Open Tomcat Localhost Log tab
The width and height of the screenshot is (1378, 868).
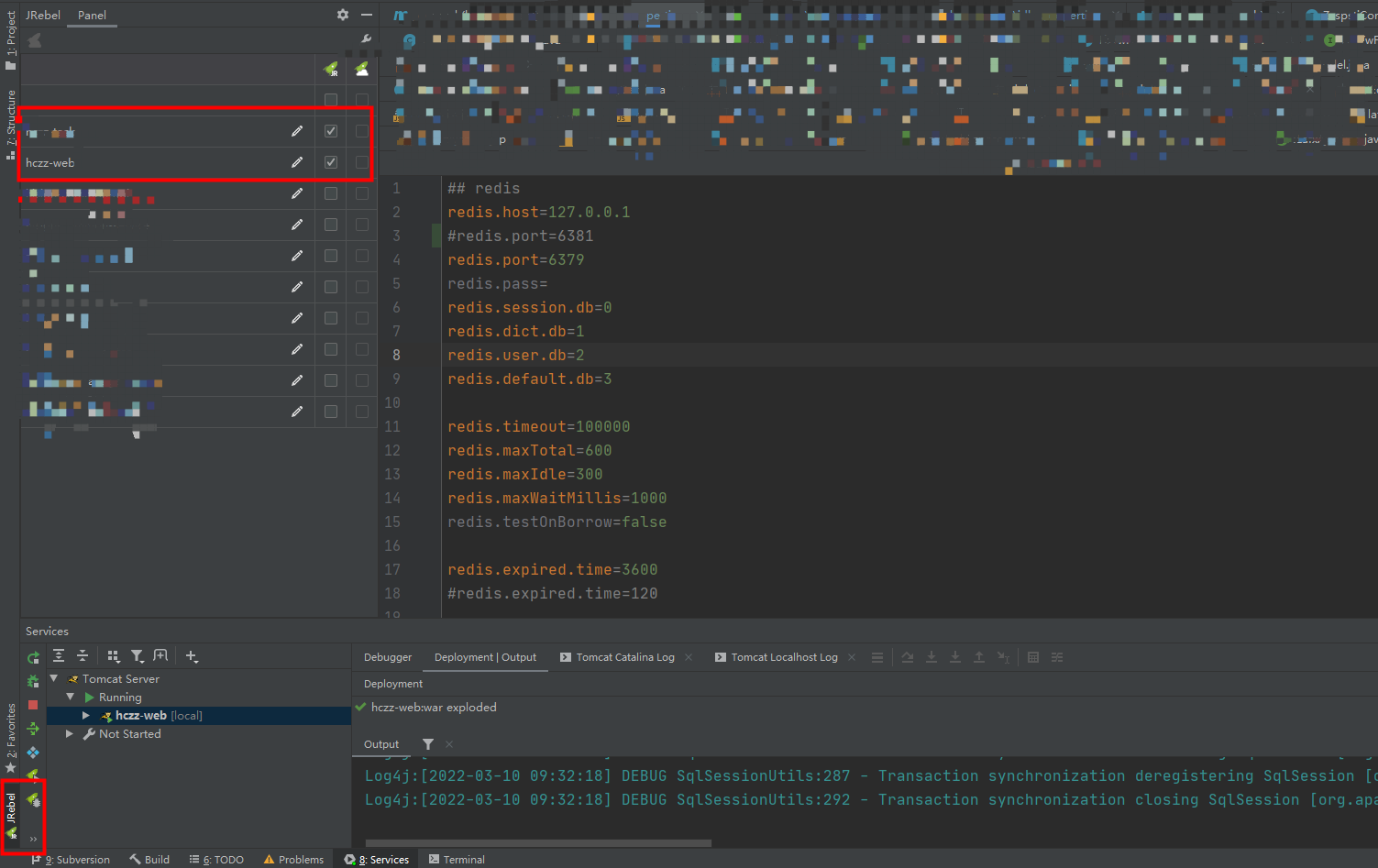(x=777, y=657)
